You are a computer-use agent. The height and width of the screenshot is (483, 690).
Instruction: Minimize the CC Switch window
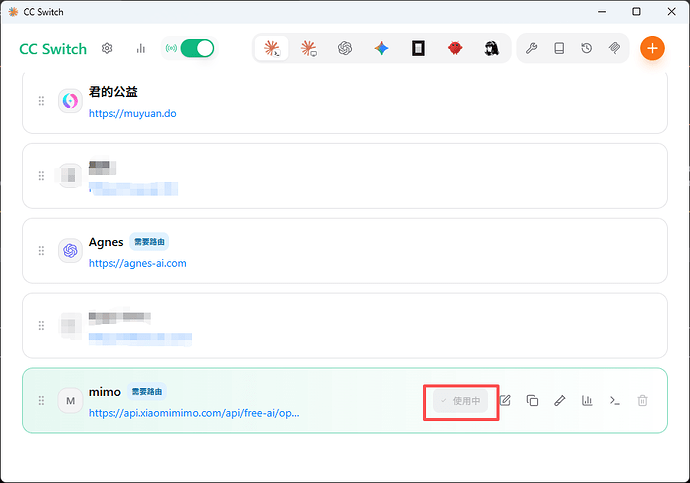602,11
